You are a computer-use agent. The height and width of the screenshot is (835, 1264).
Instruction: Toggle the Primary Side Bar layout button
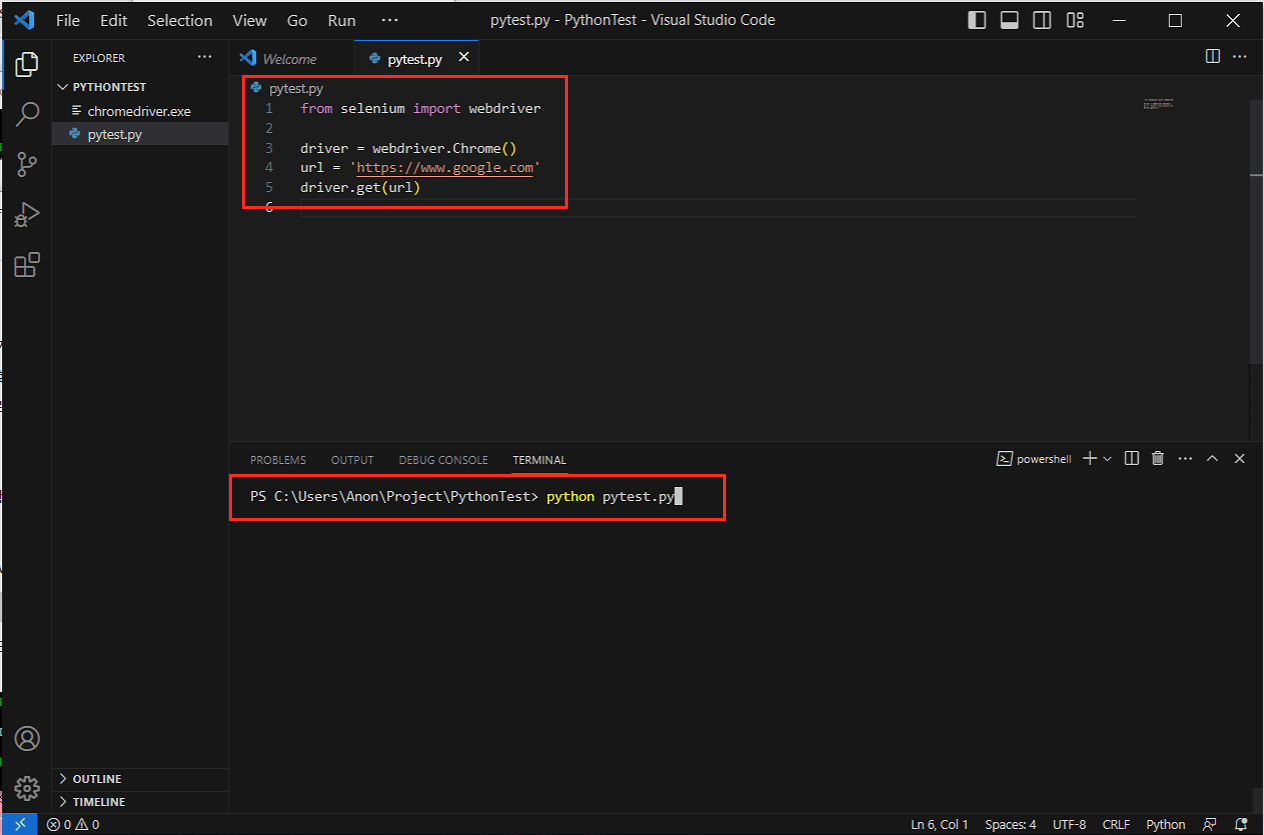(977, 20)
